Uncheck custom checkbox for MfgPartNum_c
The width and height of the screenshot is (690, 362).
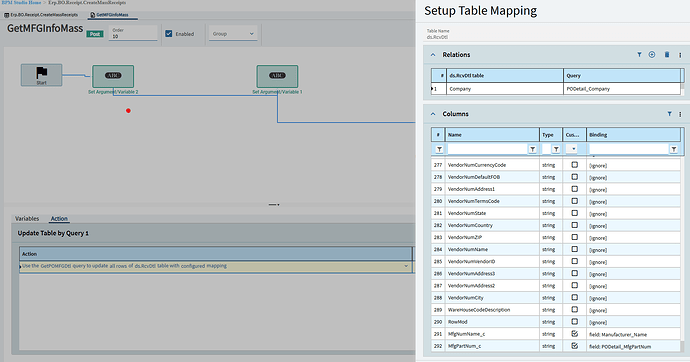574,346
